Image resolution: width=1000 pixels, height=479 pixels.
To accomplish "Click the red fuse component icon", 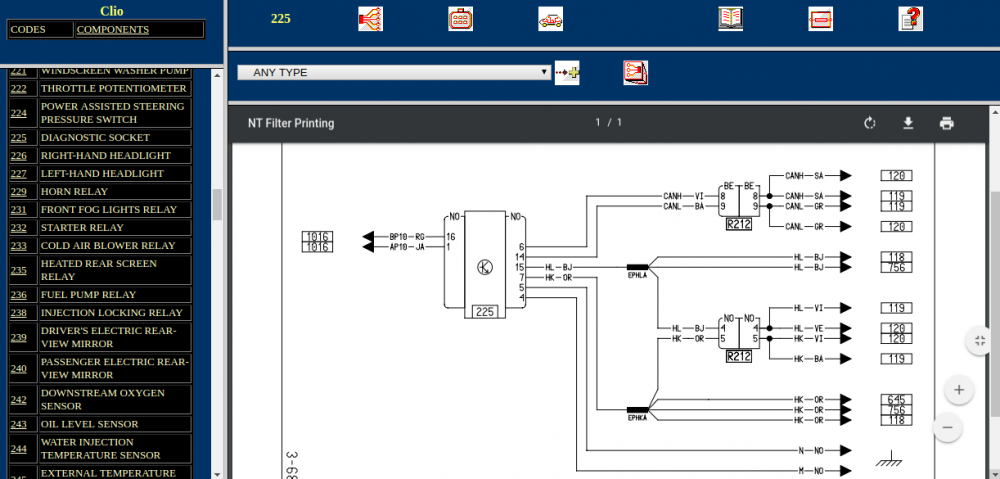I will [820, 19].
